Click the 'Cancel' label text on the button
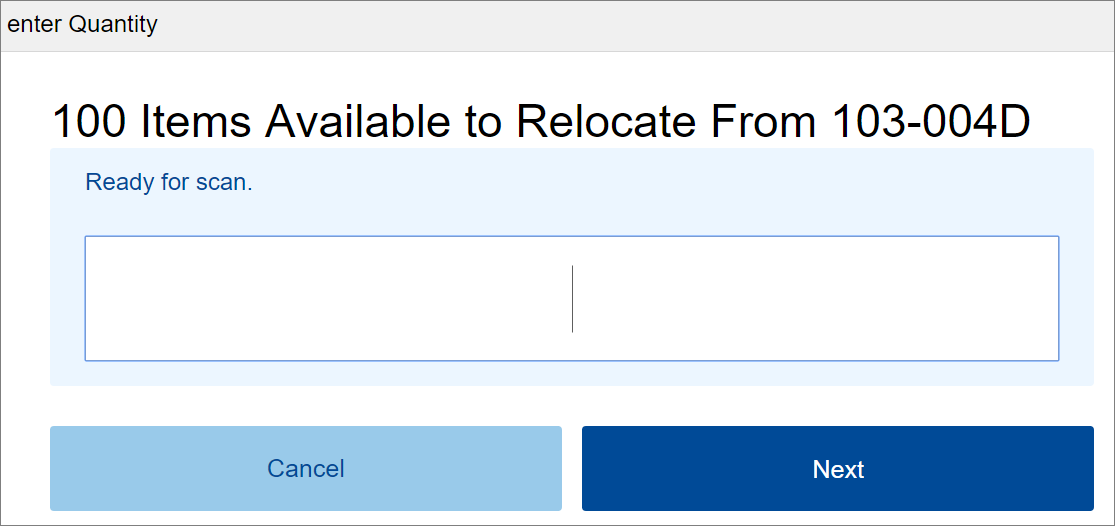 (x=306, y=469)
